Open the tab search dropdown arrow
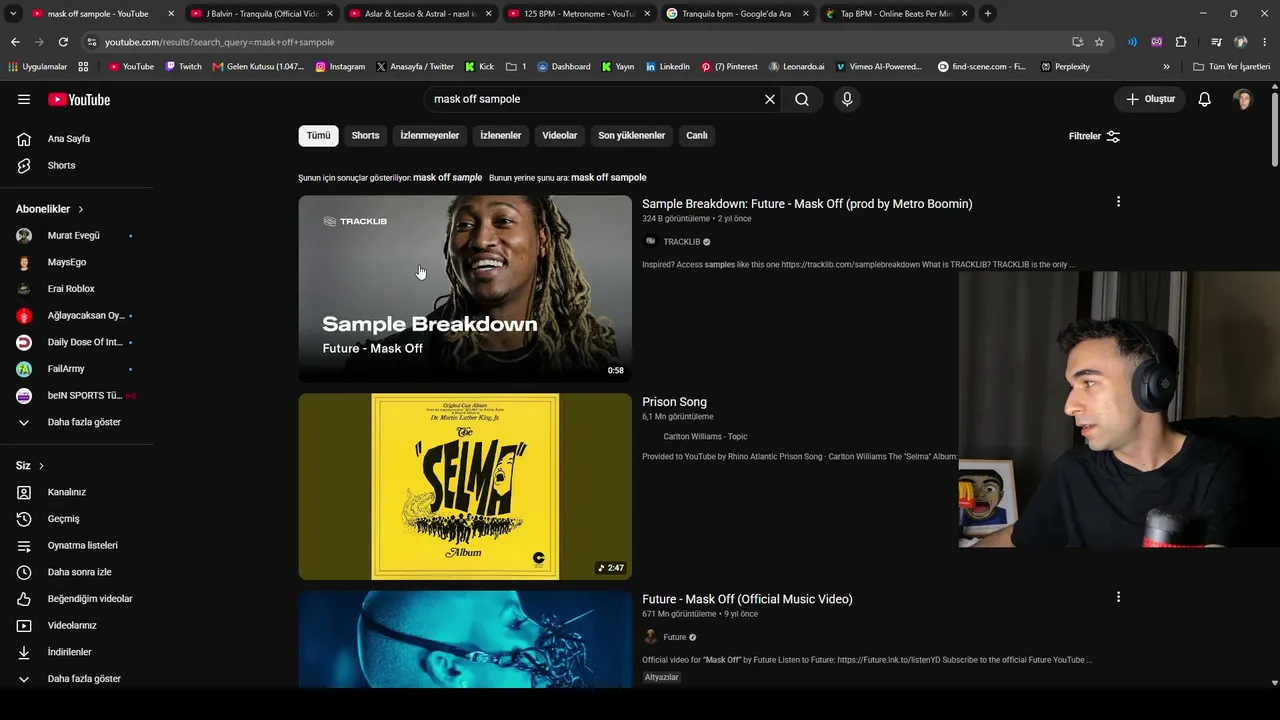1280x720 pixels. click(13, 13)
